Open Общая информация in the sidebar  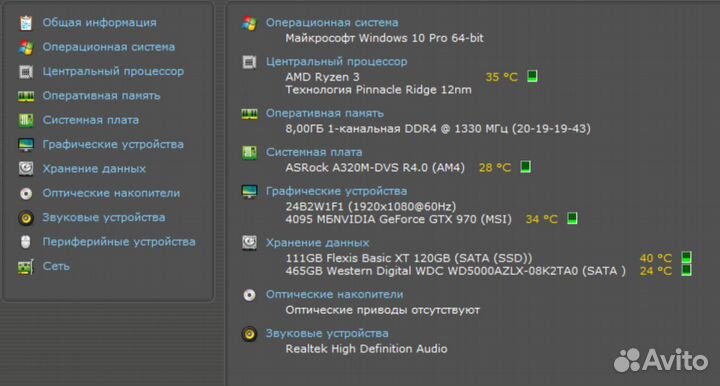point(99,22)
